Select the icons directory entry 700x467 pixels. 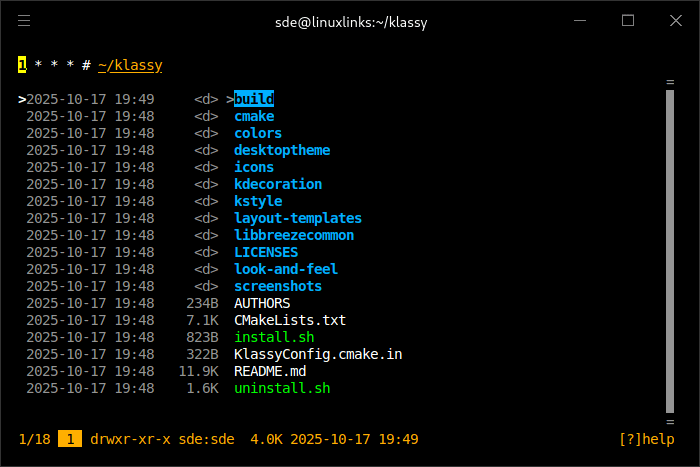(x=254, y=167)
